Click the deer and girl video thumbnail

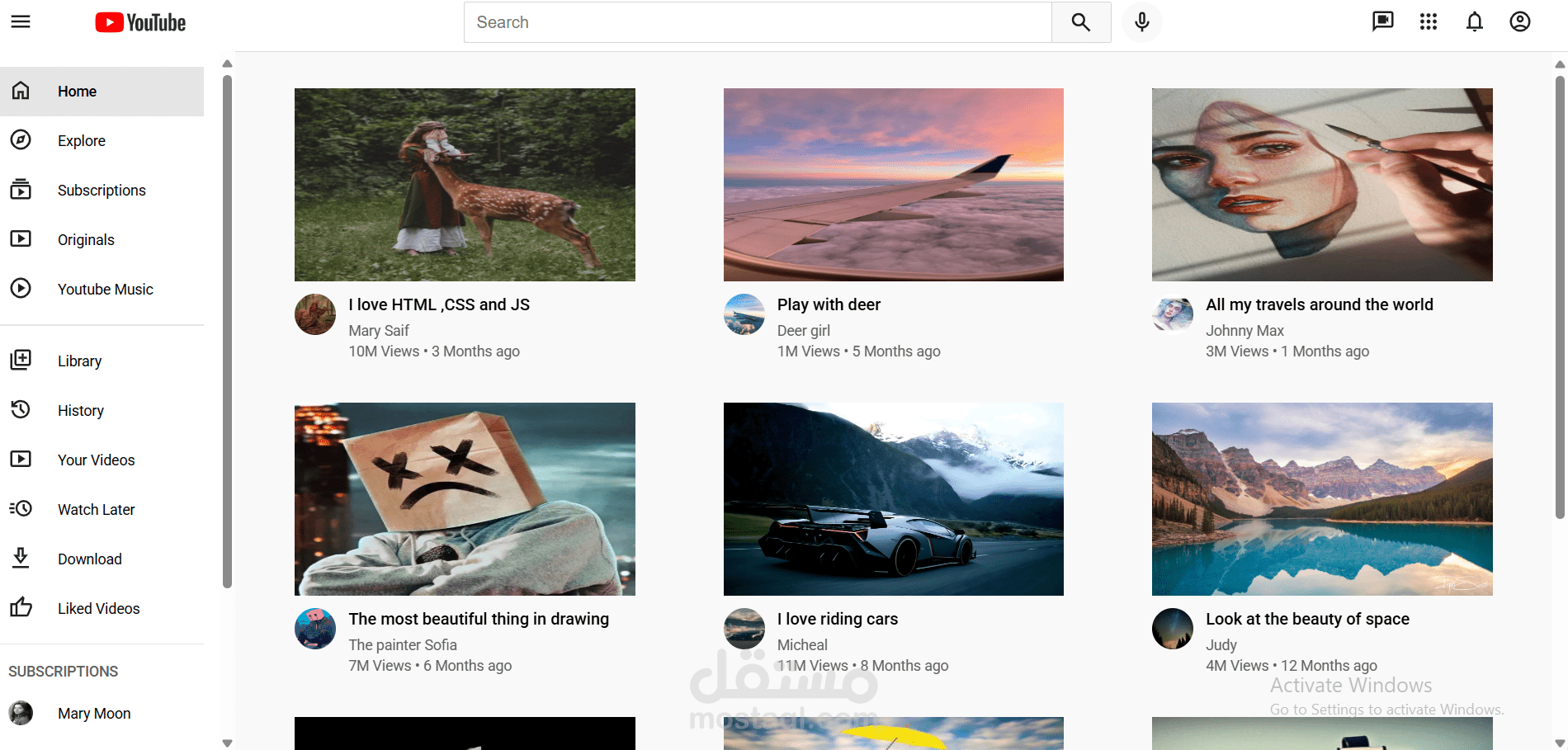pyautogui.click(x=465, y=185)
